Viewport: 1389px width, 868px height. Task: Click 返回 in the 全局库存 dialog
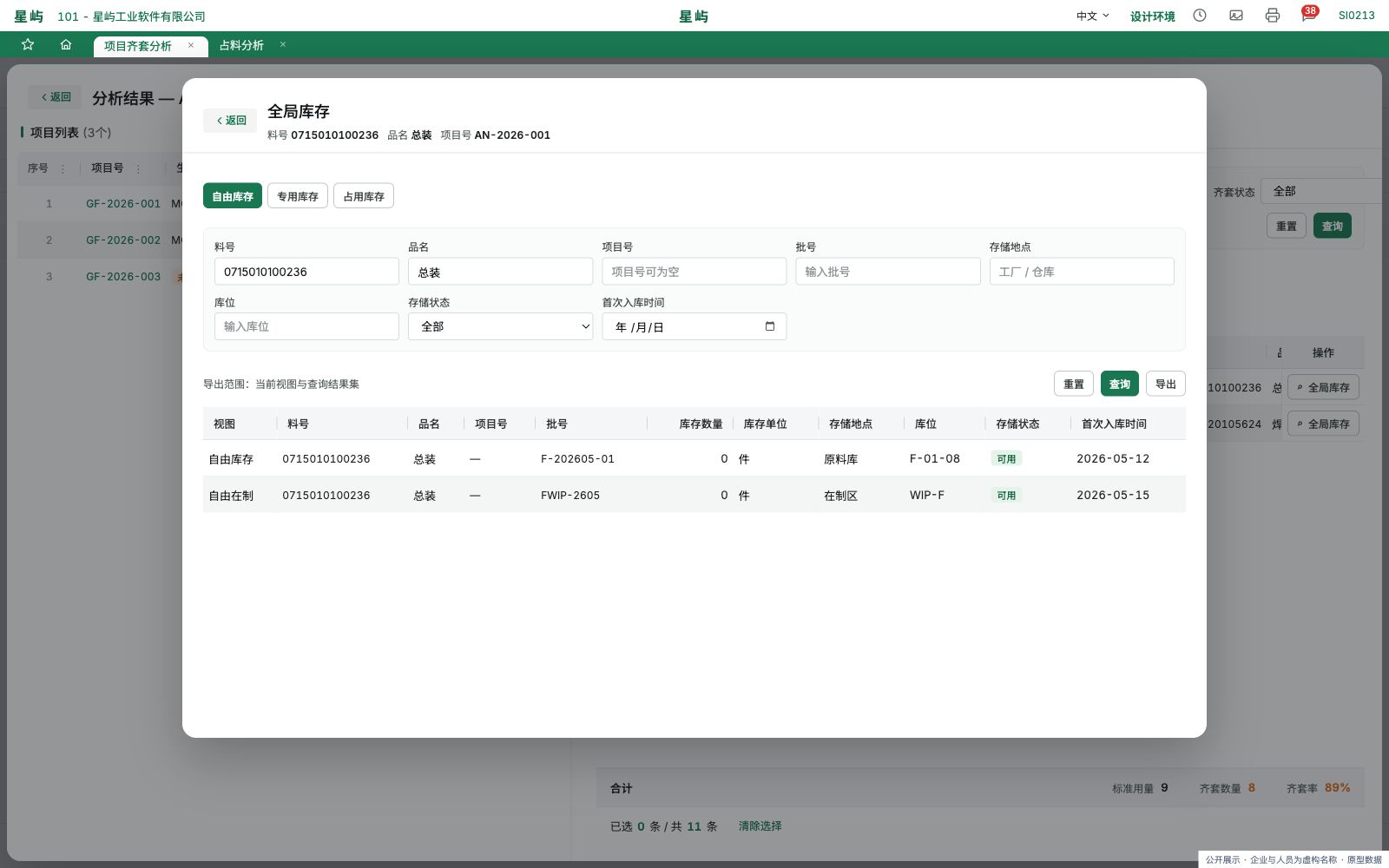pyautogui.click(x=231, y=121)
